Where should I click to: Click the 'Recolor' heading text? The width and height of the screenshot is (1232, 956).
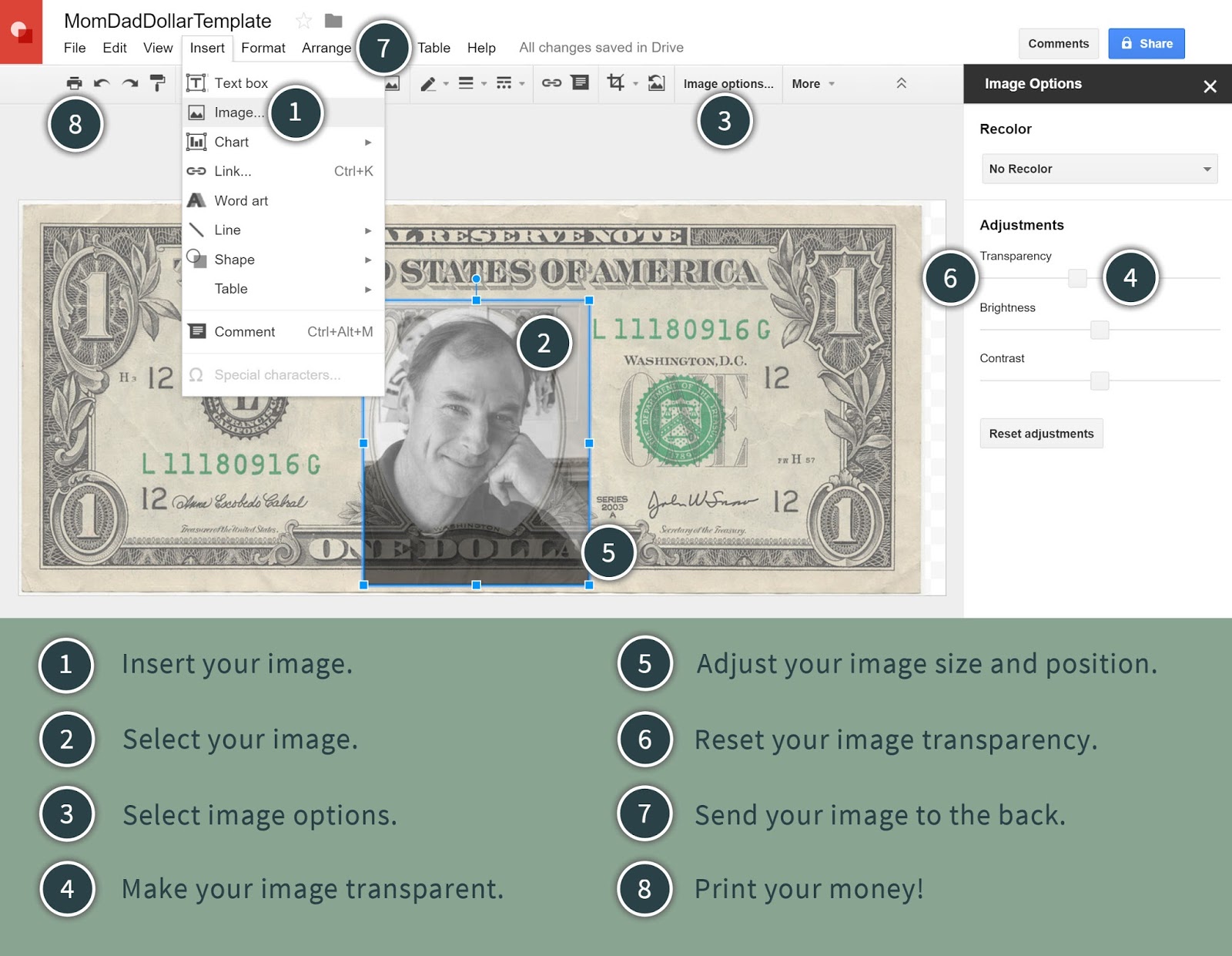tap(1006, 129)
